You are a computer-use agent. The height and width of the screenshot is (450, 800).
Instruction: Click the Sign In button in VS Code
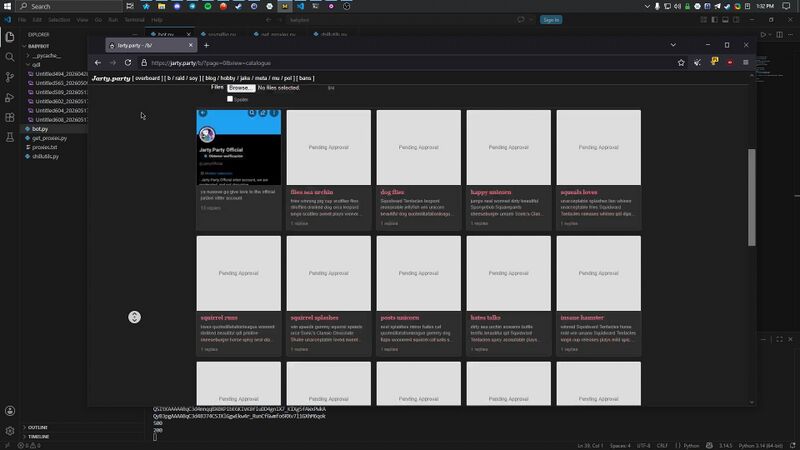point(551,20)
